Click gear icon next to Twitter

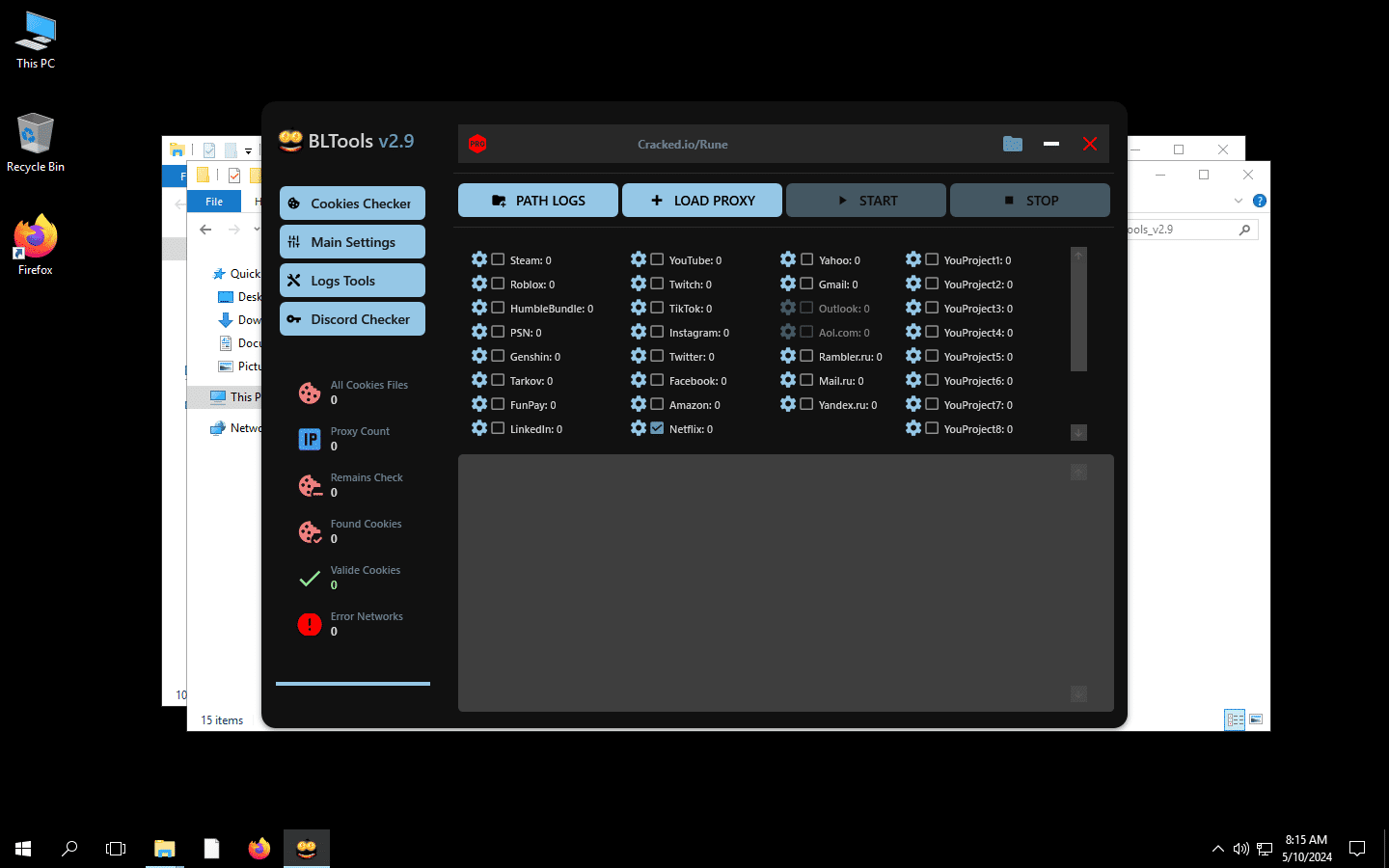[639, 356]
